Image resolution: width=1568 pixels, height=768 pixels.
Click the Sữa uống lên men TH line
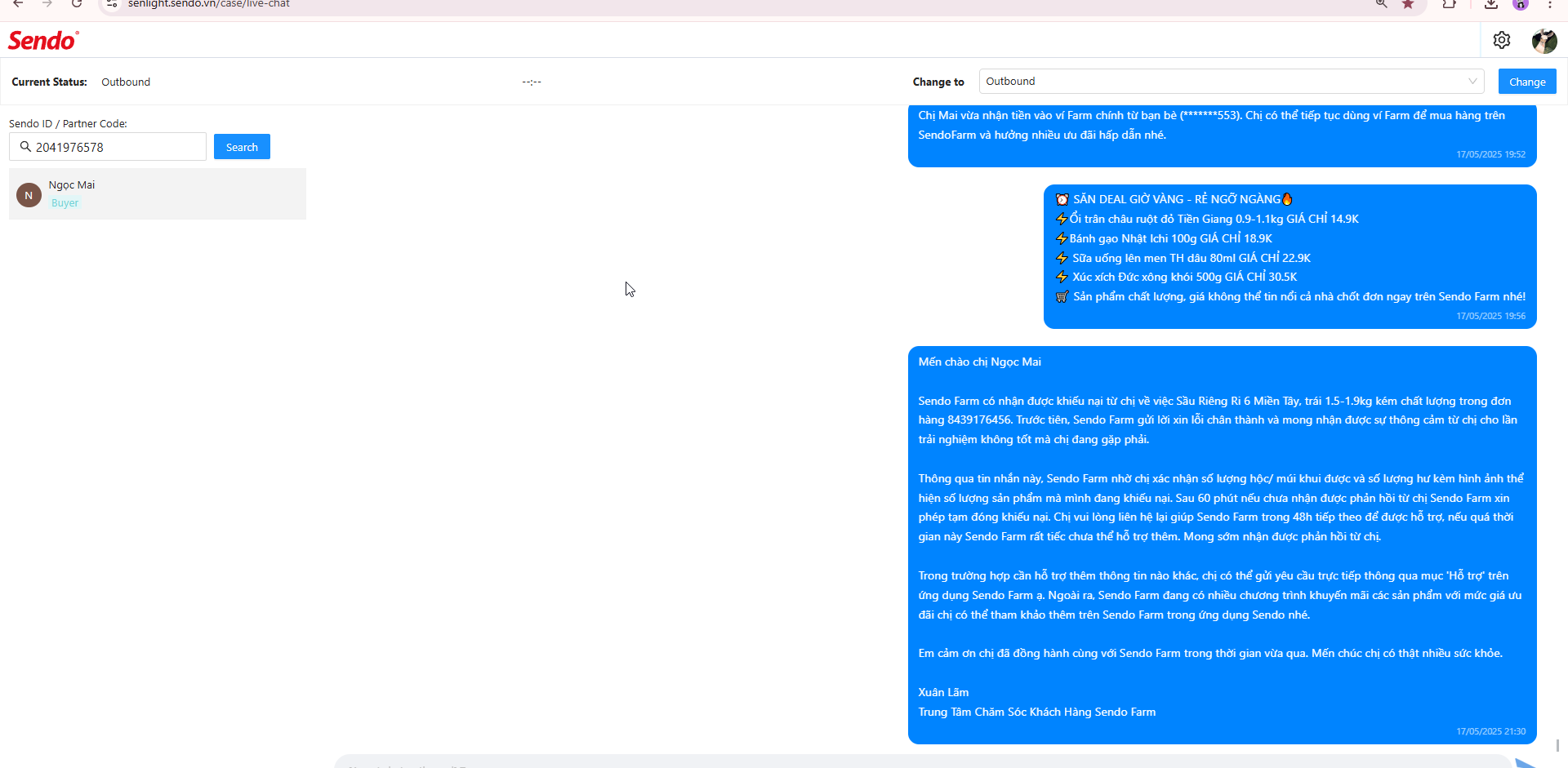pos(1183,258)
